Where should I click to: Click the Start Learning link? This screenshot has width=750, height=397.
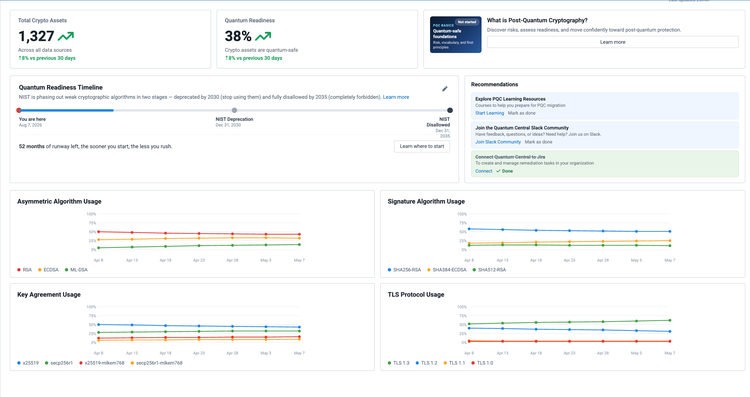coord(489,113)
